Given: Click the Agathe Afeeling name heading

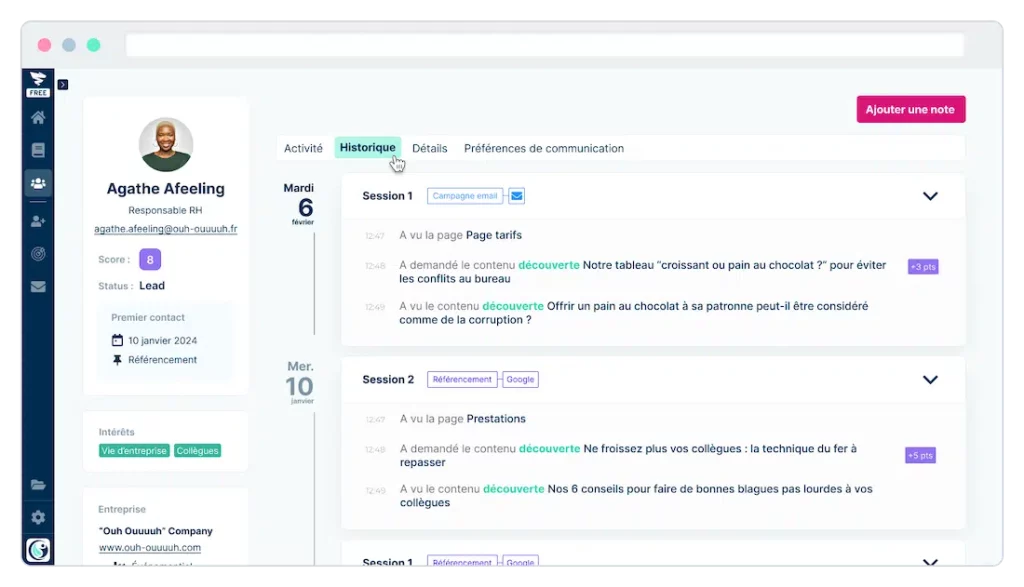Looking at the screenshot, I should 166,189.
